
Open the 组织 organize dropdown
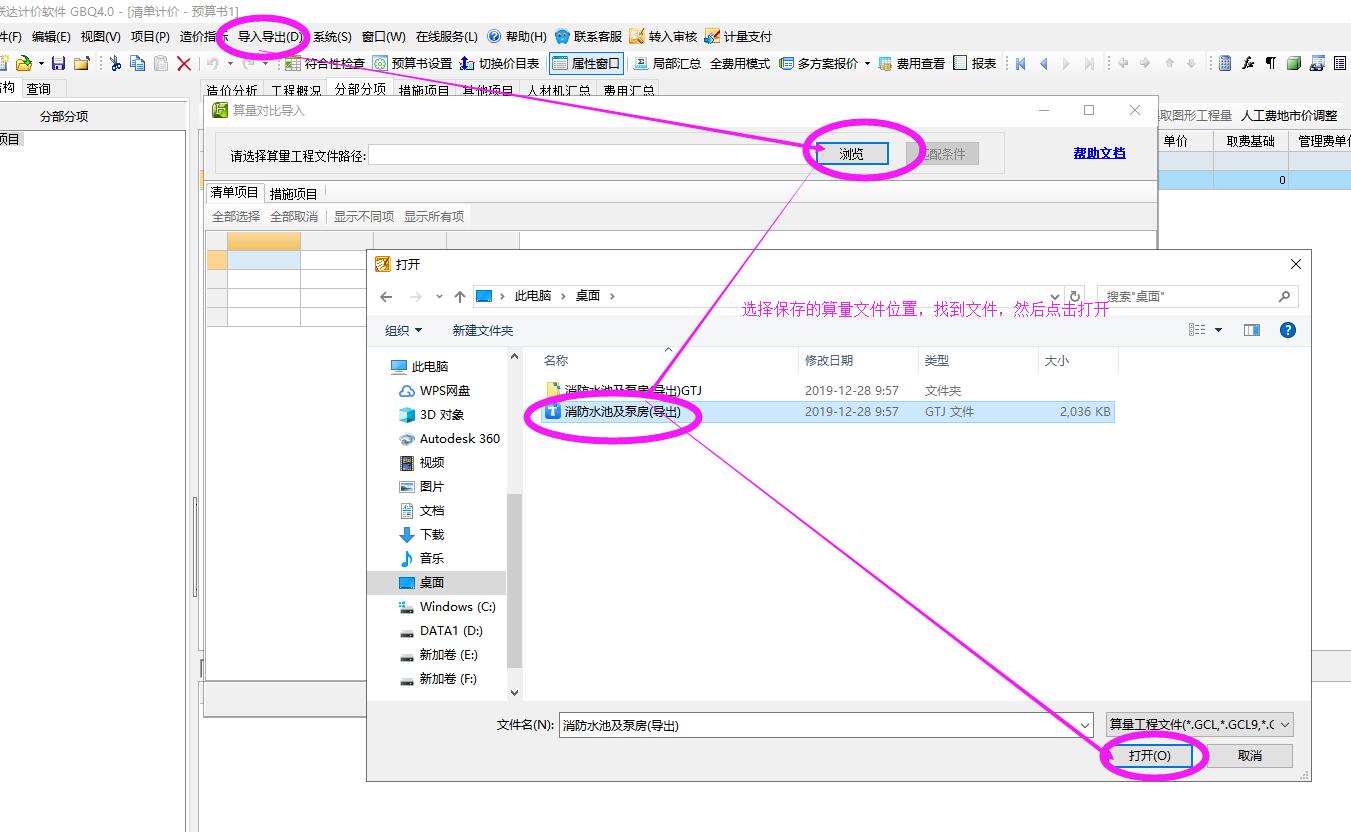click(404, 330)
